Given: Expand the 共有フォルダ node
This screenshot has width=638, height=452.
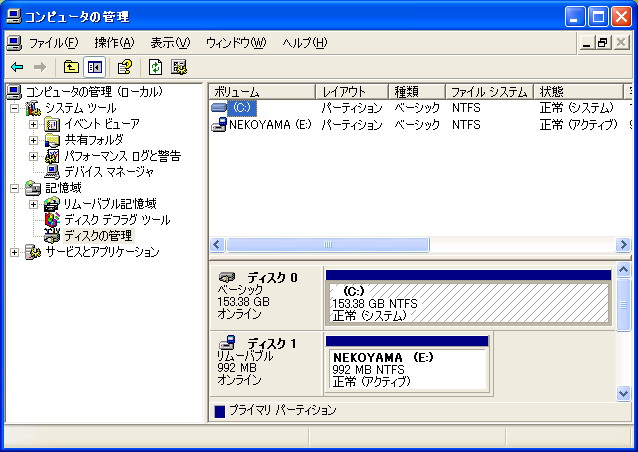Looking at the screenshot, I should click(33, 140).
